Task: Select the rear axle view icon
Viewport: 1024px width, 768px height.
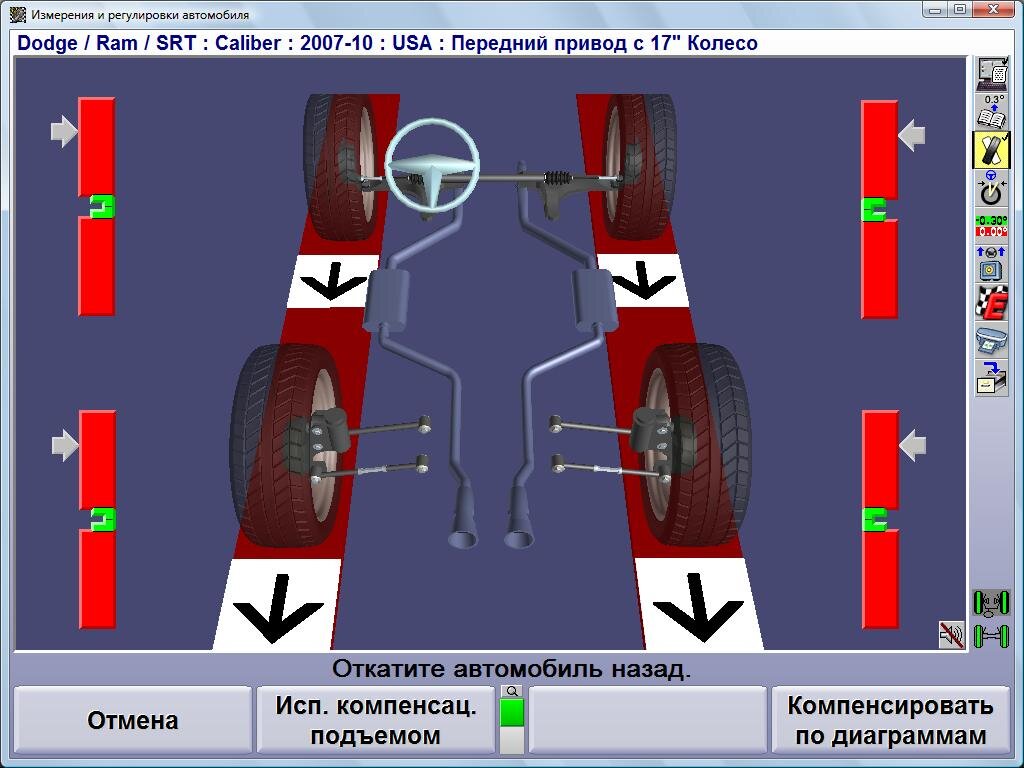Action: click(x=991, y=636)
